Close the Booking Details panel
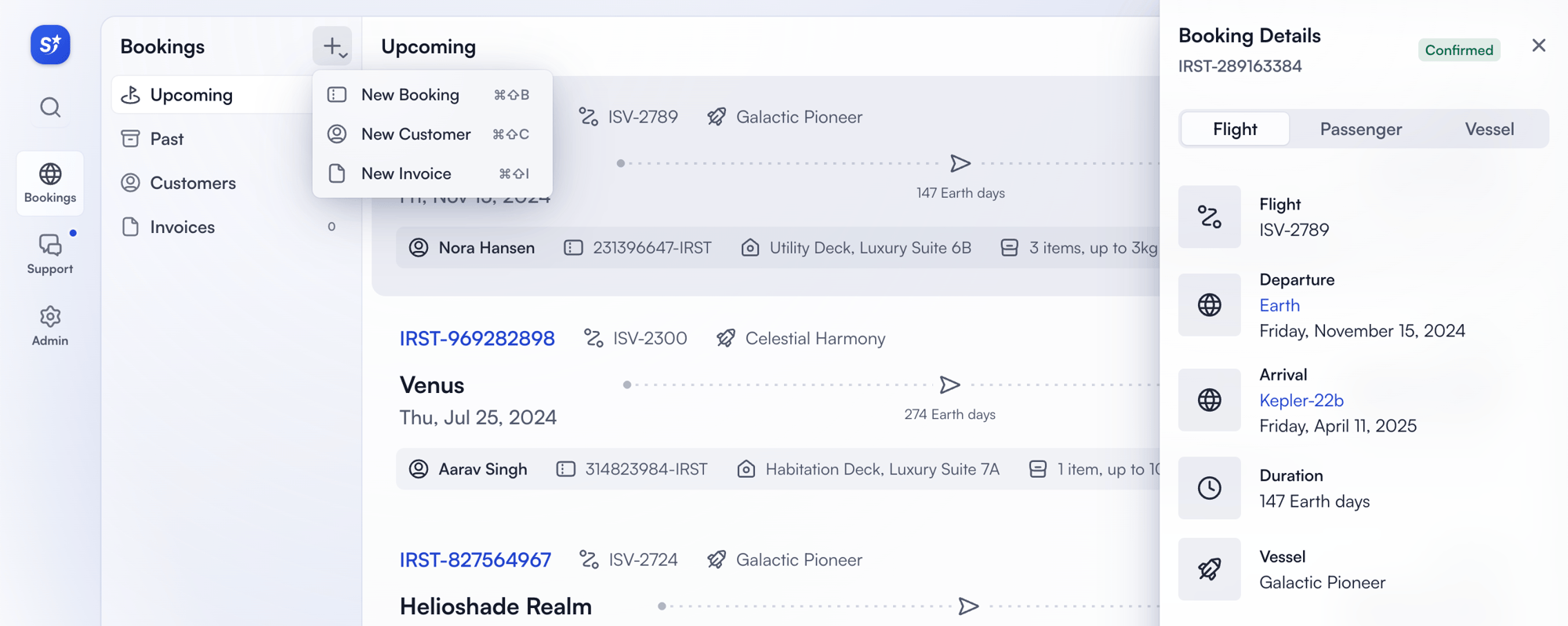Image resolution: width=1568 pixels, height=626 pixels. (x=1538, y=45)
